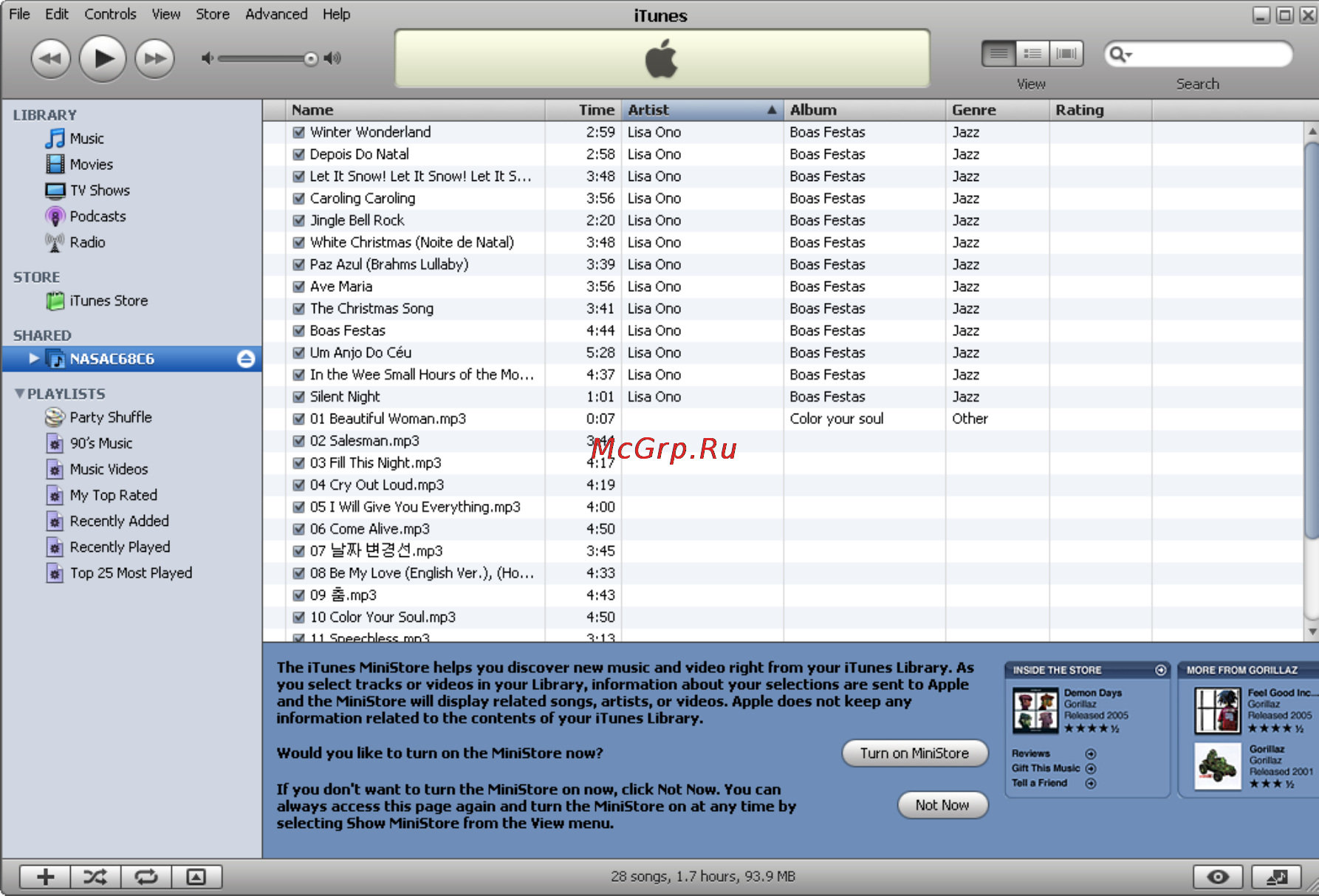Viewport: 1319px width, 896px height.
Task: Uncheck Jingle Bell Rock song
Action: tap(299, 221)
